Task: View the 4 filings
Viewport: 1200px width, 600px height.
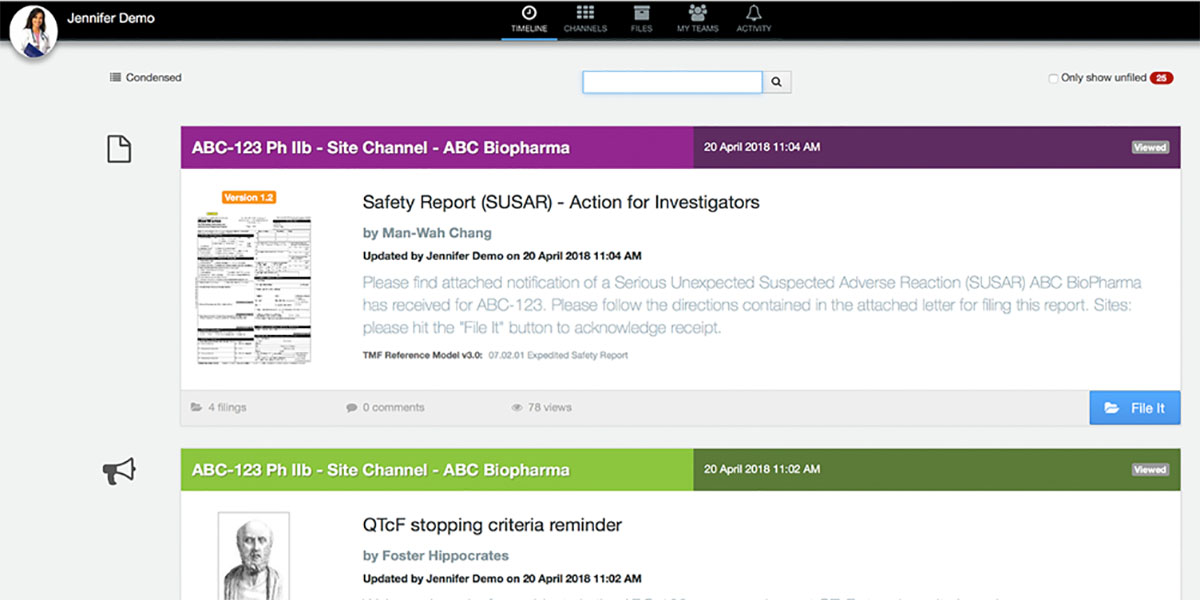Action: (219, 408)
